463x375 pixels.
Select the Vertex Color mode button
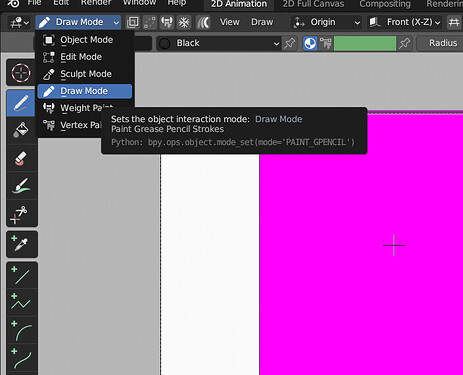coord(326,43)
